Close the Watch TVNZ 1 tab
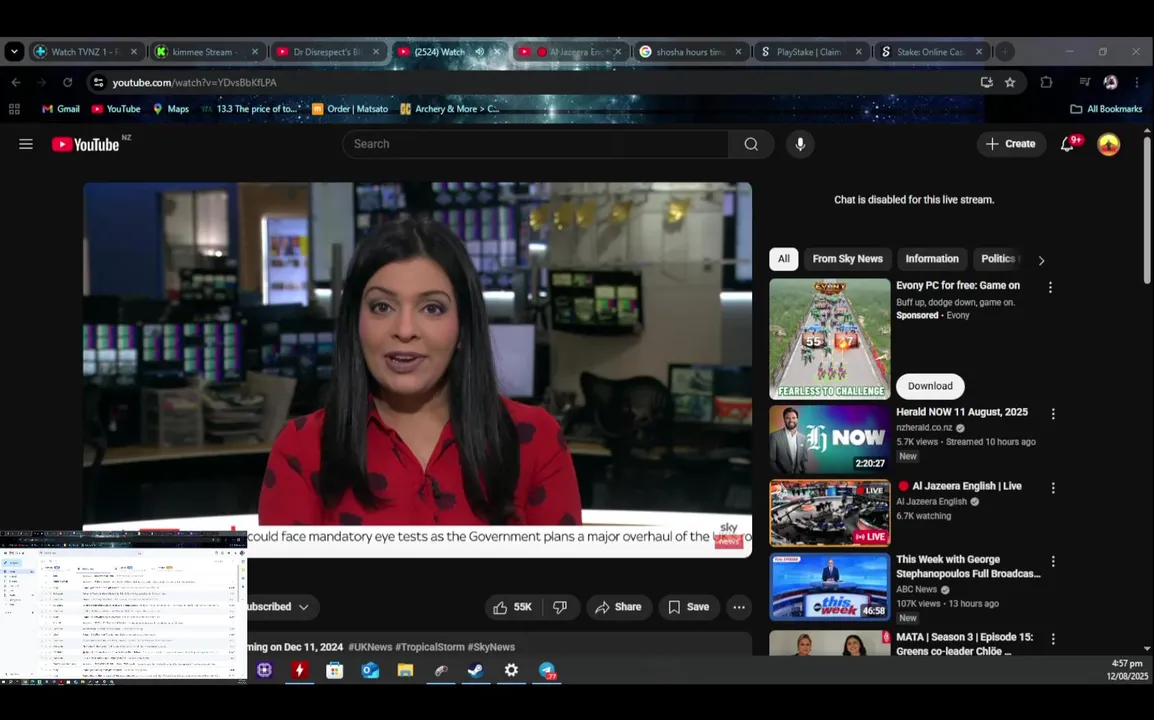The image size is (1154, 720). [133, 52]
